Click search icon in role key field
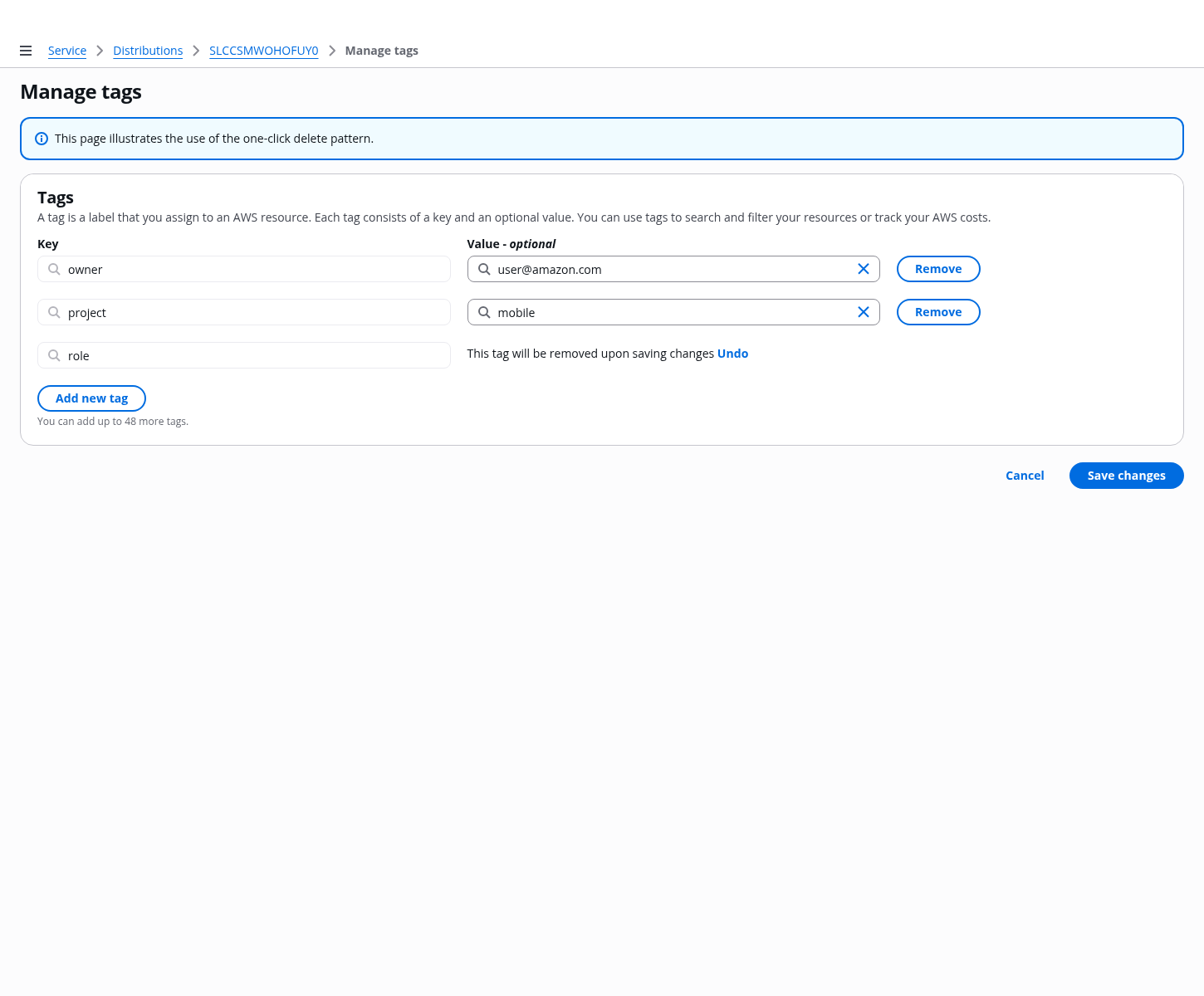1204x996 pixels. [x=54, y=355]
